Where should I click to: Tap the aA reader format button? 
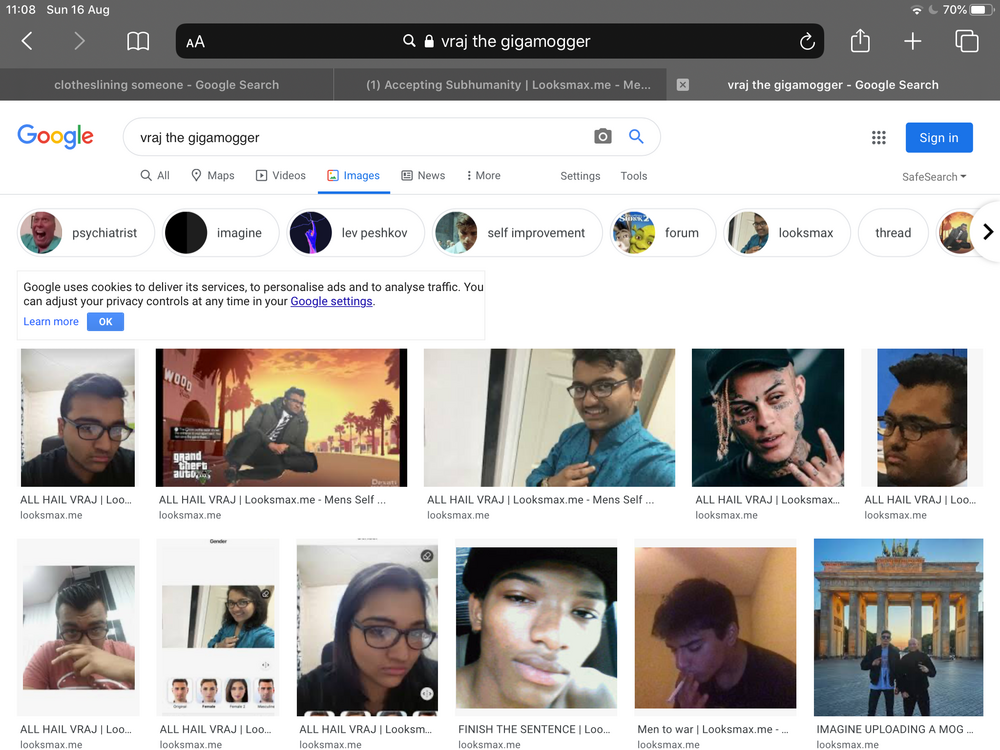[x=196, y=41]
